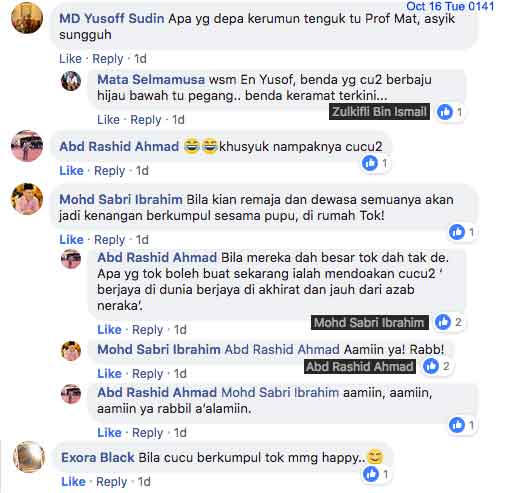Open MD Yusoff Sudin's profile picture

27,18
